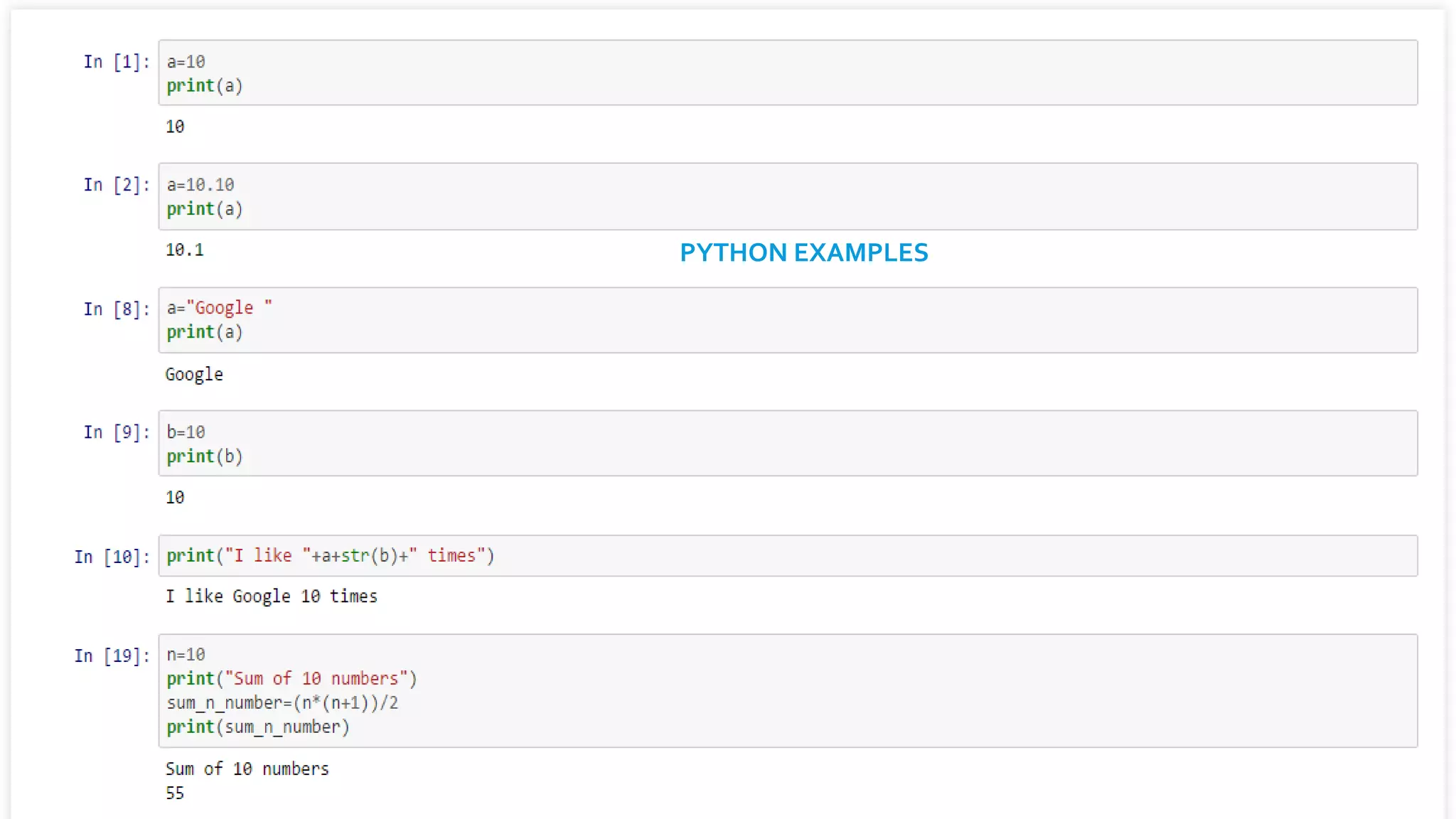This screenshot has height=819, width=1456.
Task: Click the print("Sum of 10 numbers") line
Action: click(x=291, y=679)
